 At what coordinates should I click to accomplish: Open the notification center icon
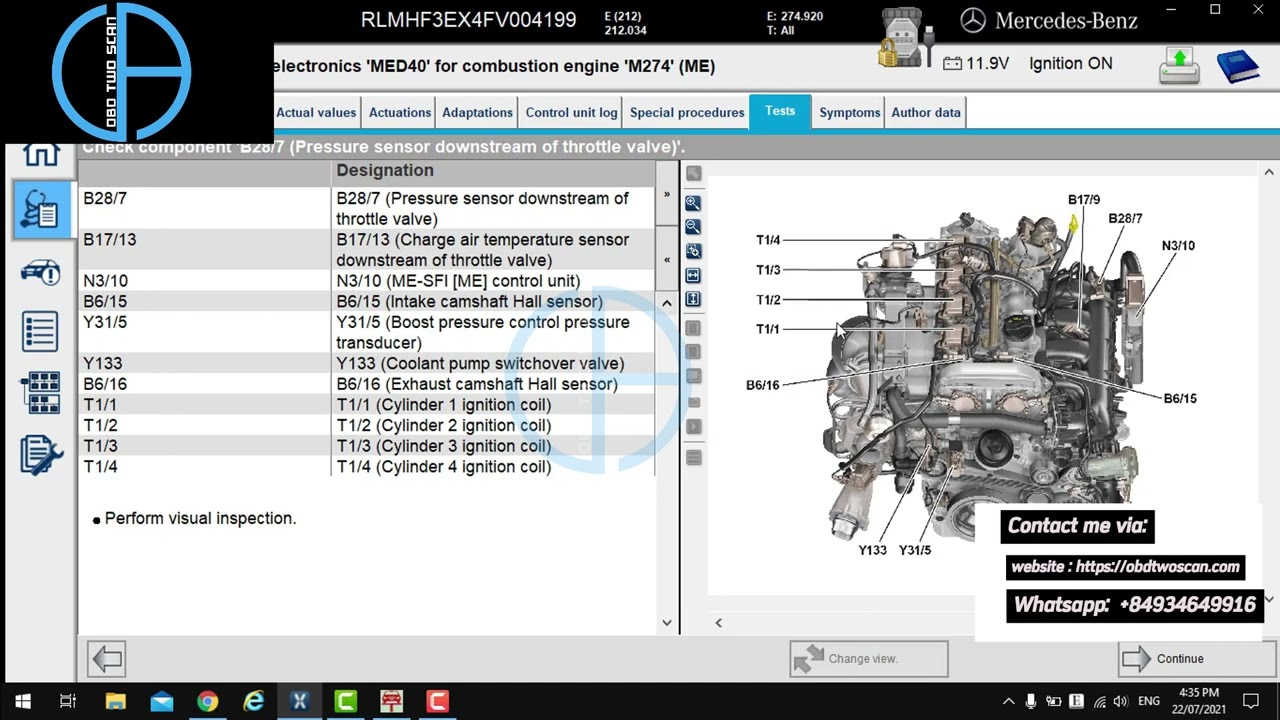tap(1251, 702)
